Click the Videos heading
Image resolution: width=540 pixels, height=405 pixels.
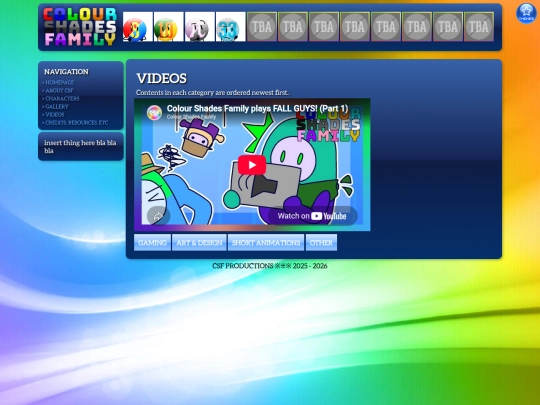(x=162, y=79)
